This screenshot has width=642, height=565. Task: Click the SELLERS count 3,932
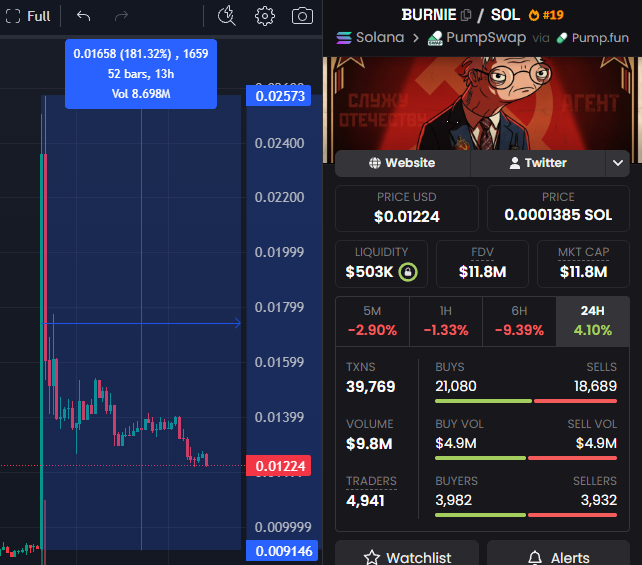click(x=599, y=500)
